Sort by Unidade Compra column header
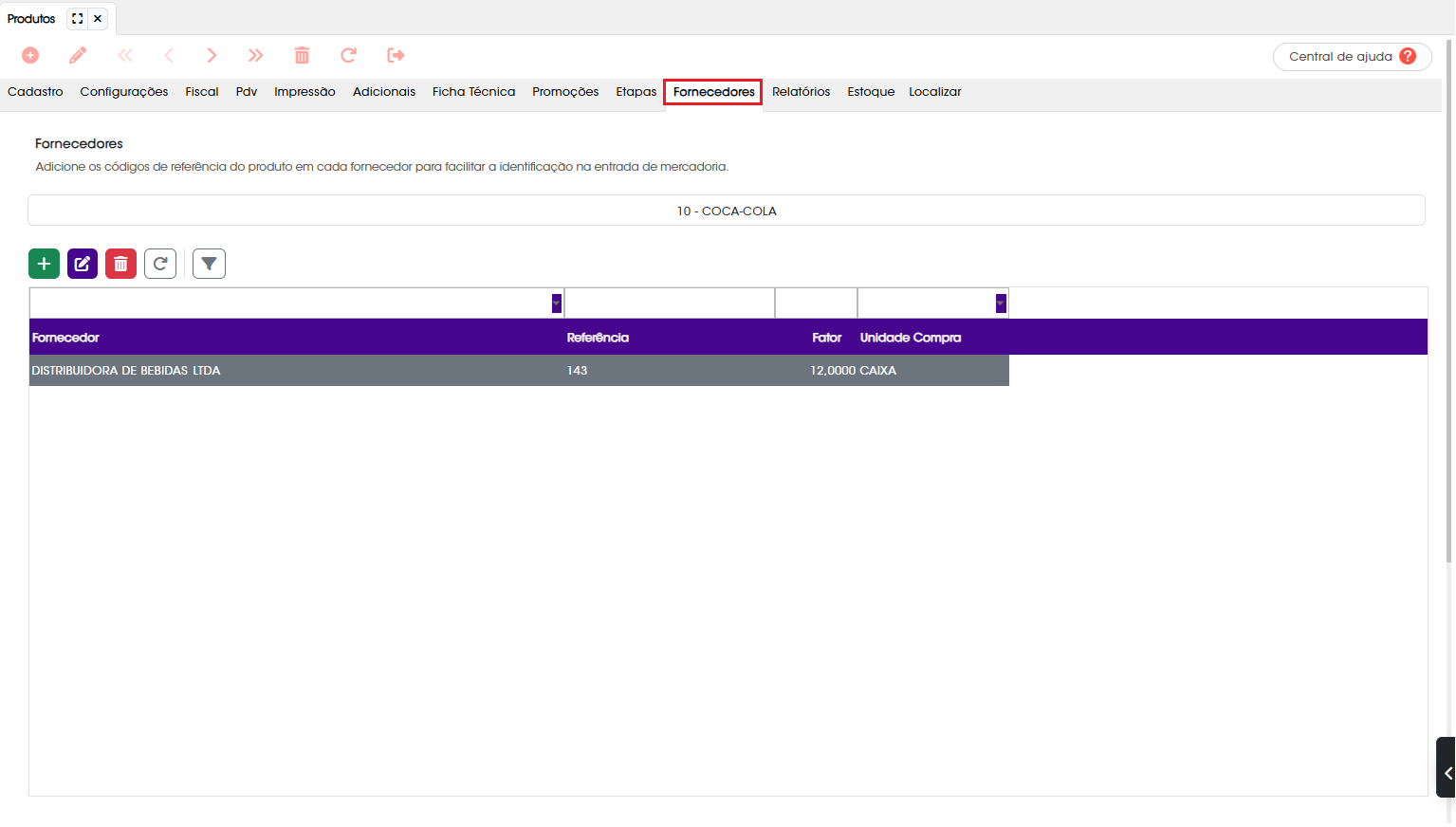The height and width of the screenshot is (827, 1456). point(911,338)
